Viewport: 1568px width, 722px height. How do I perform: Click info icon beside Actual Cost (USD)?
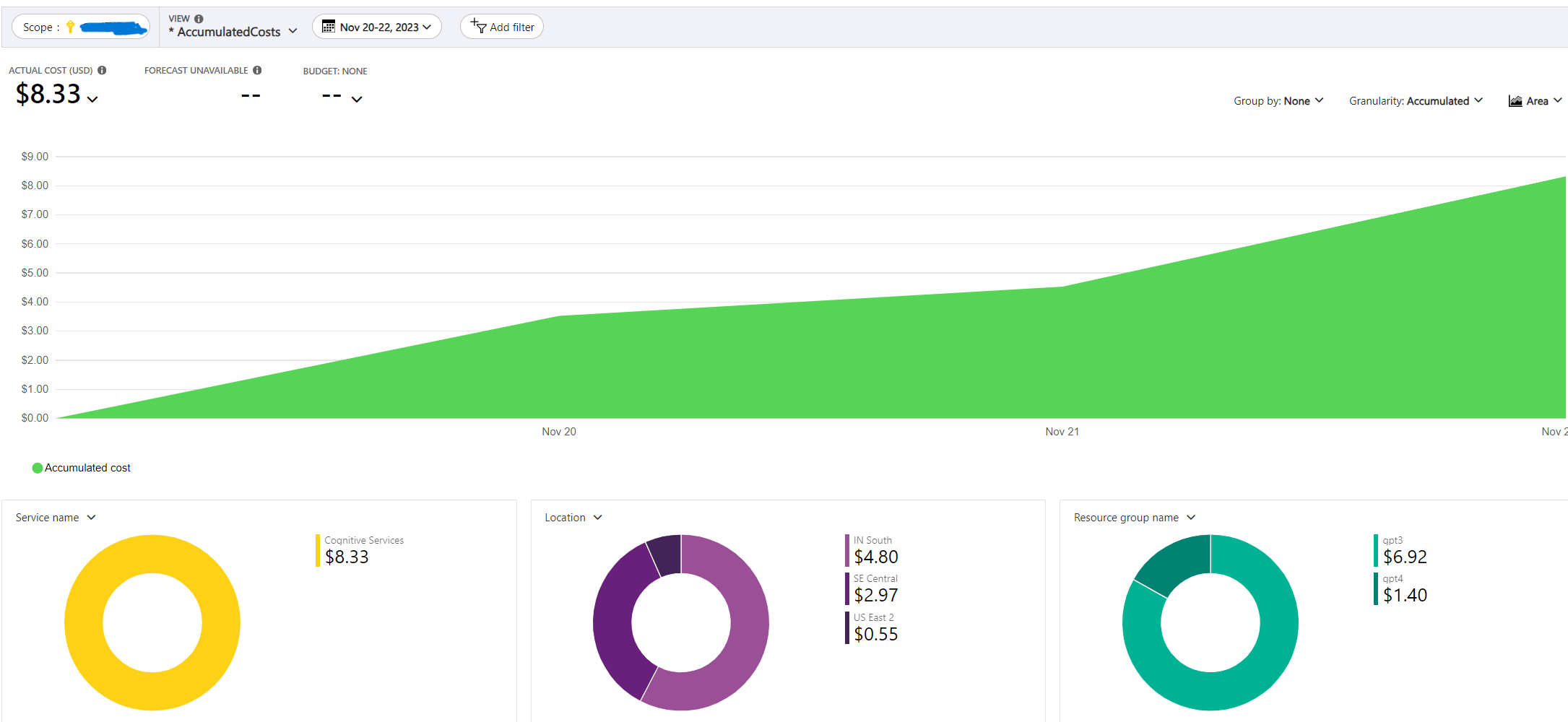[102, 70]
